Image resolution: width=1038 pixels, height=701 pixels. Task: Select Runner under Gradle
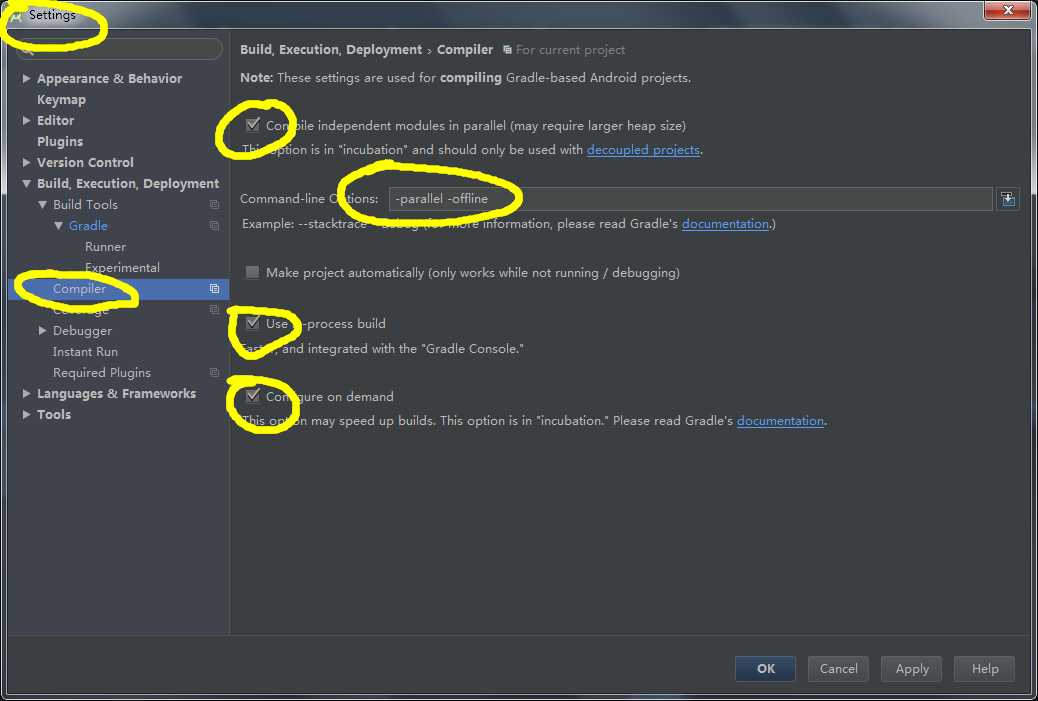pyautogui.click(x=105, y=246)
